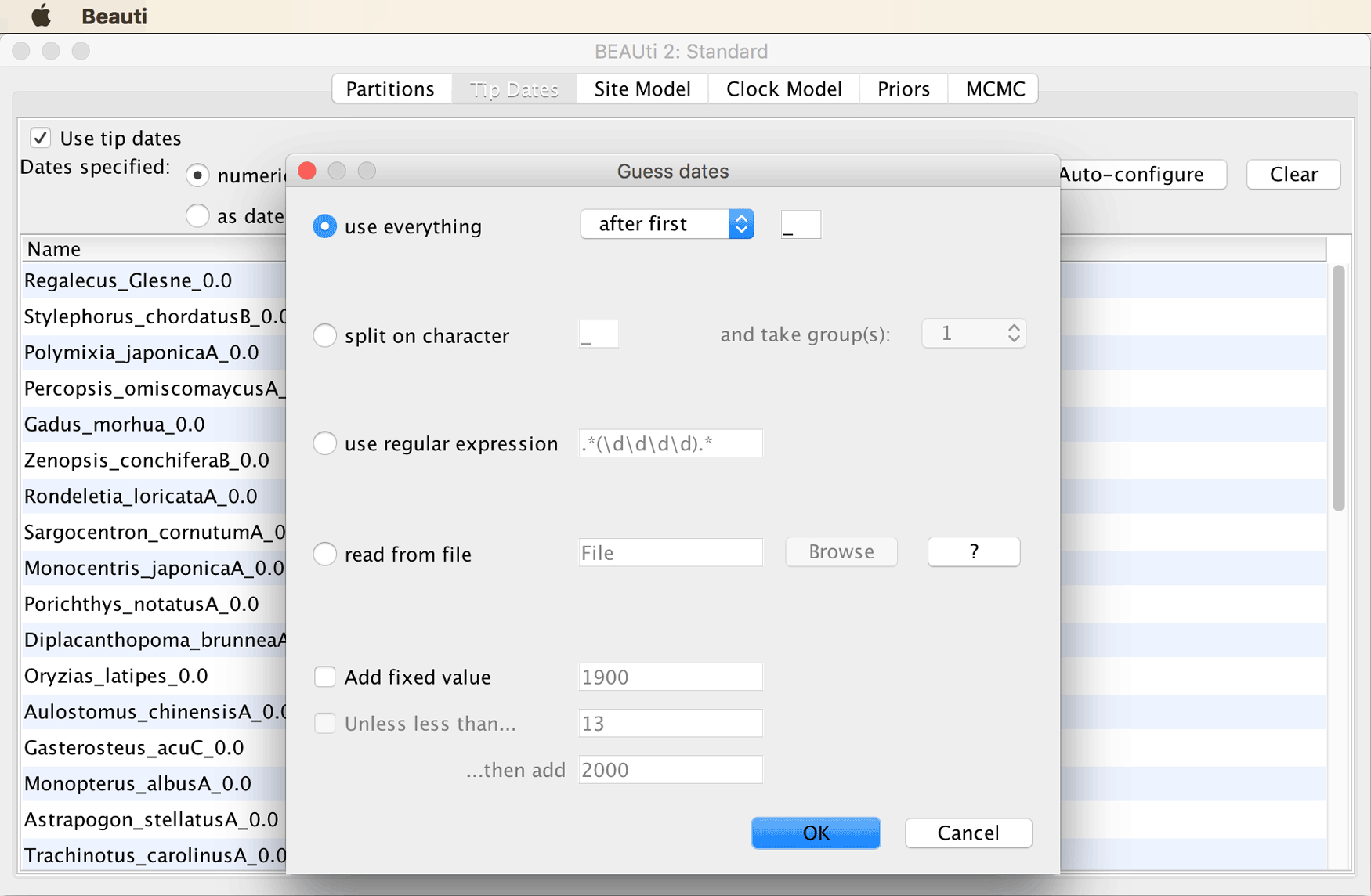
Task: Toggle the 'Unless less than...' checkbox
Action: (324, 723)
